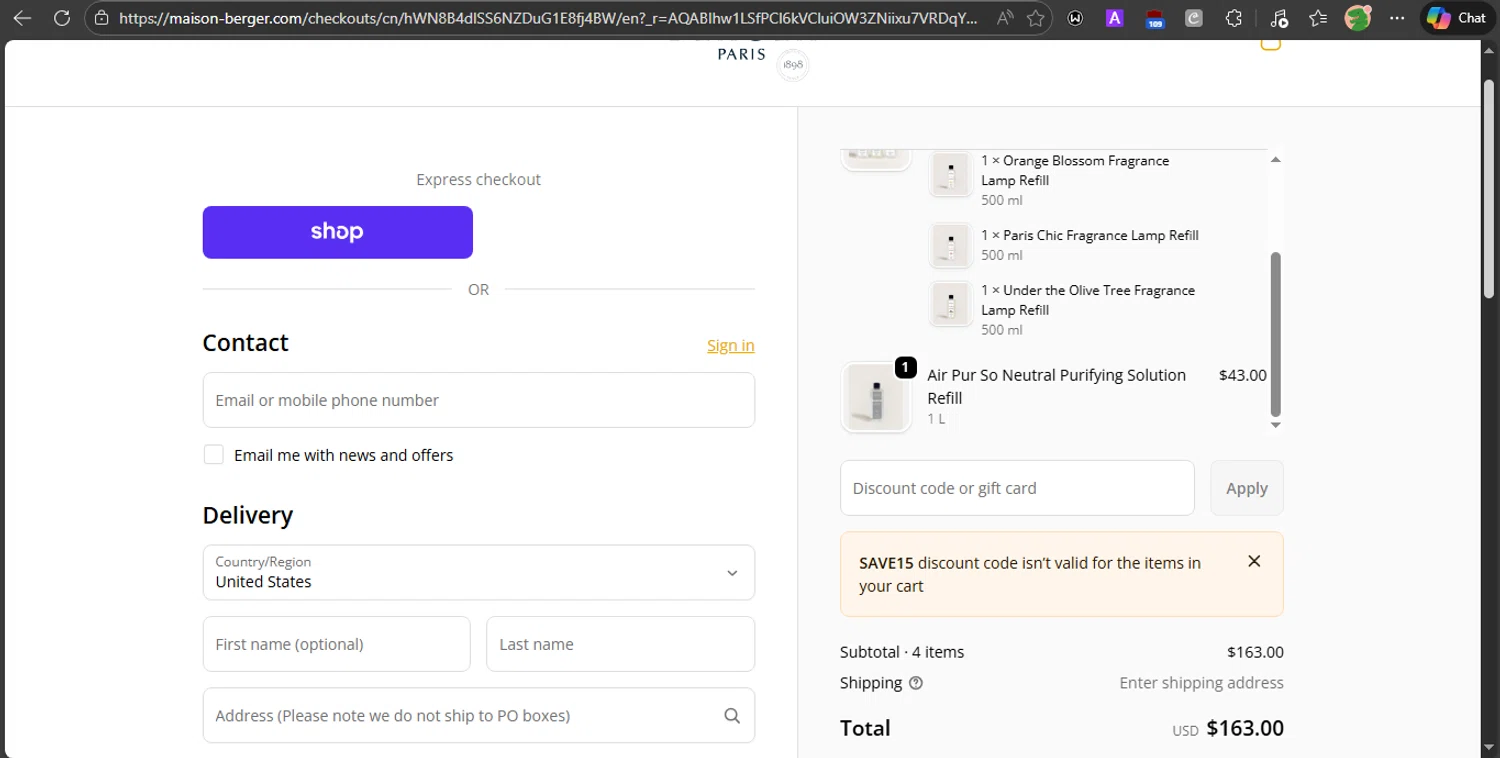
Task: Enable Email me with news and offers
Action: (x=214, y=455)
